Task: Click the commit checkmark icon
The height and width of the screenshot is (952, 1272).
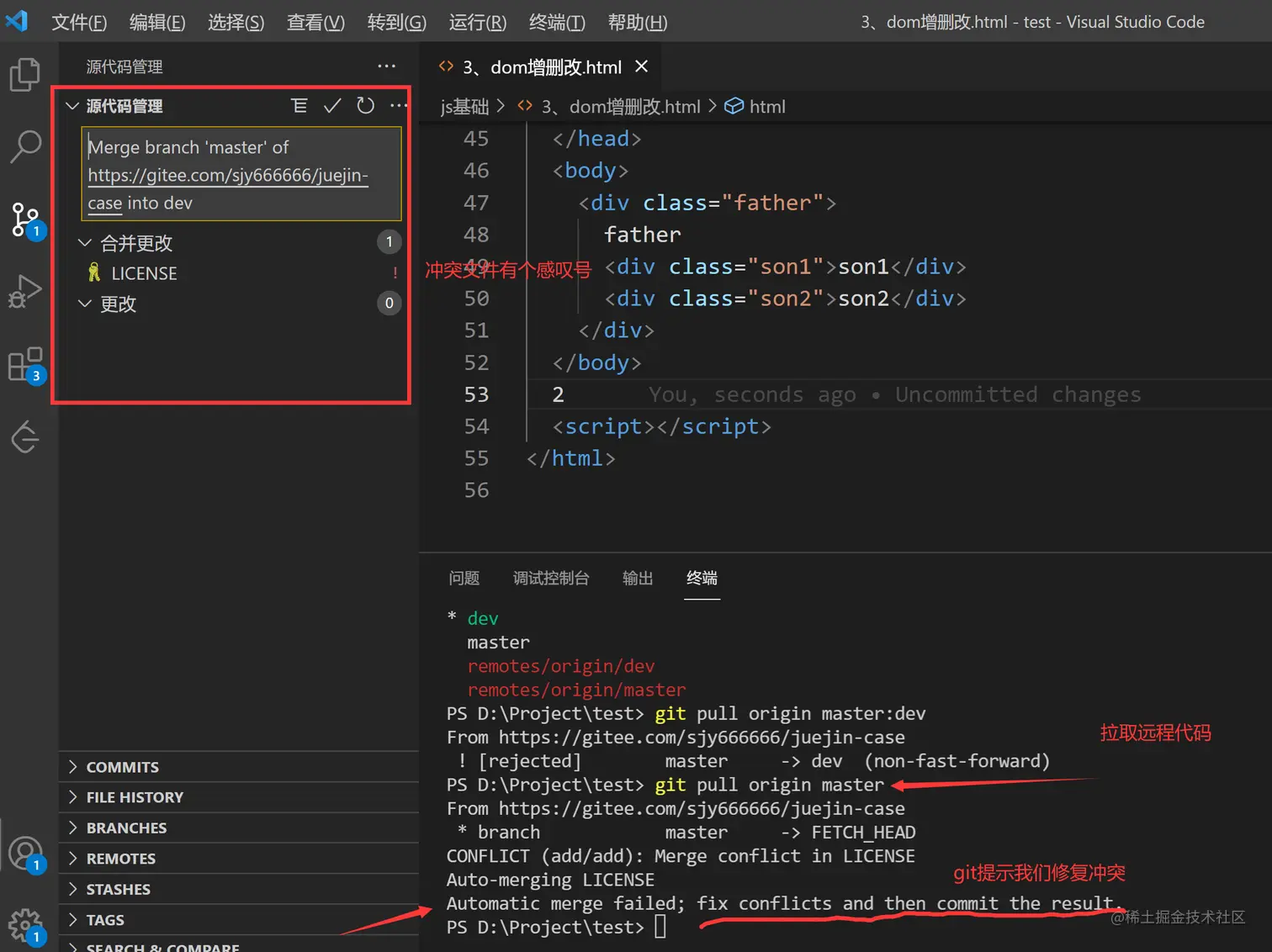Action: (x=332, y=105)
